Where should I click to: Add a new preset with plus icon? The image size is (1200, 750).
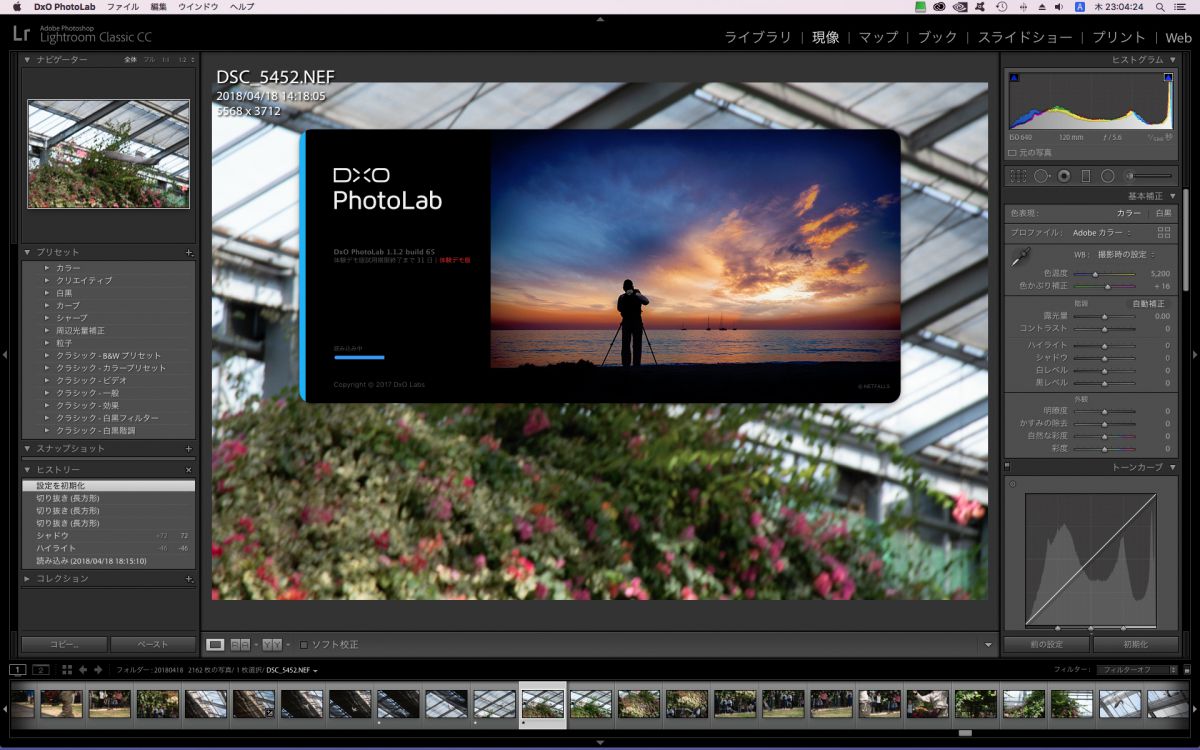pyautogui.click(x=188, y=252)
